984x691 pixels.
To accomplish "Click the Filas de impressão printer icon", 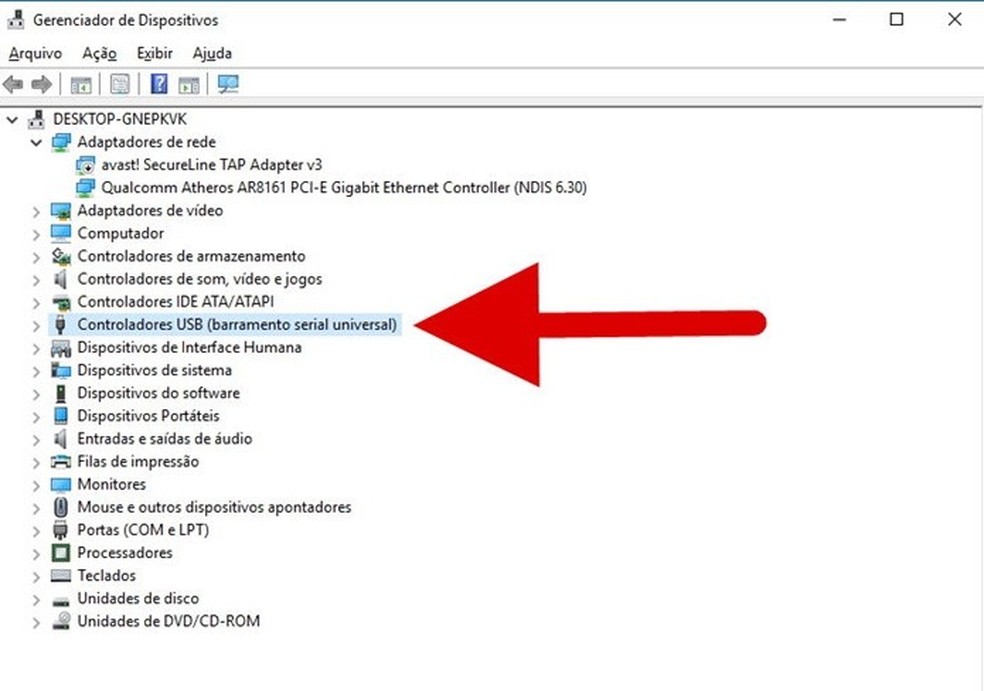I will [61, 462].
